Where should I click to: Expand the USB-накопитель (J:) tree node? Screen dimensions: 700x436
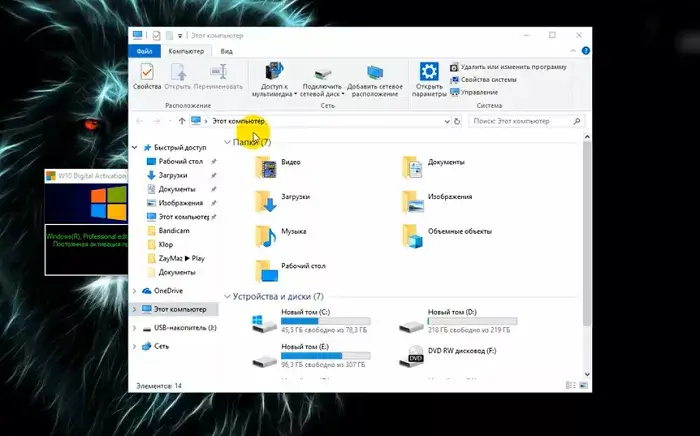point(134,328)
